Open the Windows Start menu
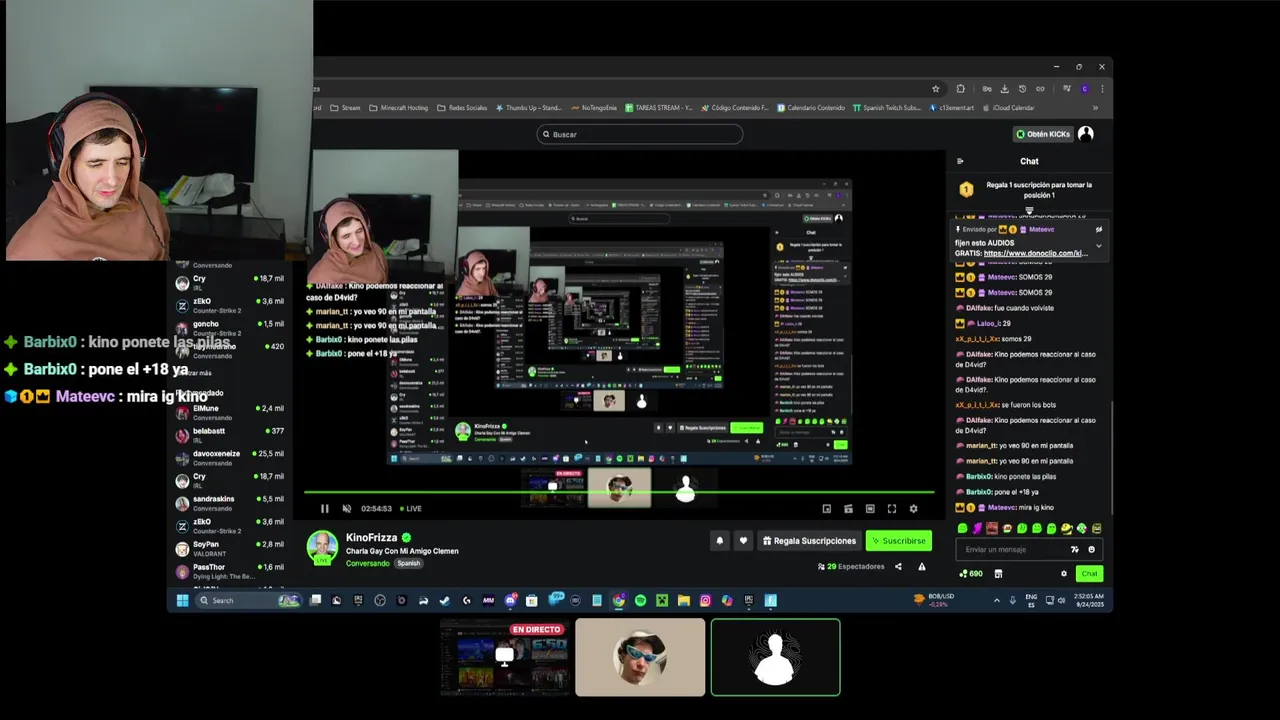The width and height of the screenshot is (1280, 720). (182, 600)
